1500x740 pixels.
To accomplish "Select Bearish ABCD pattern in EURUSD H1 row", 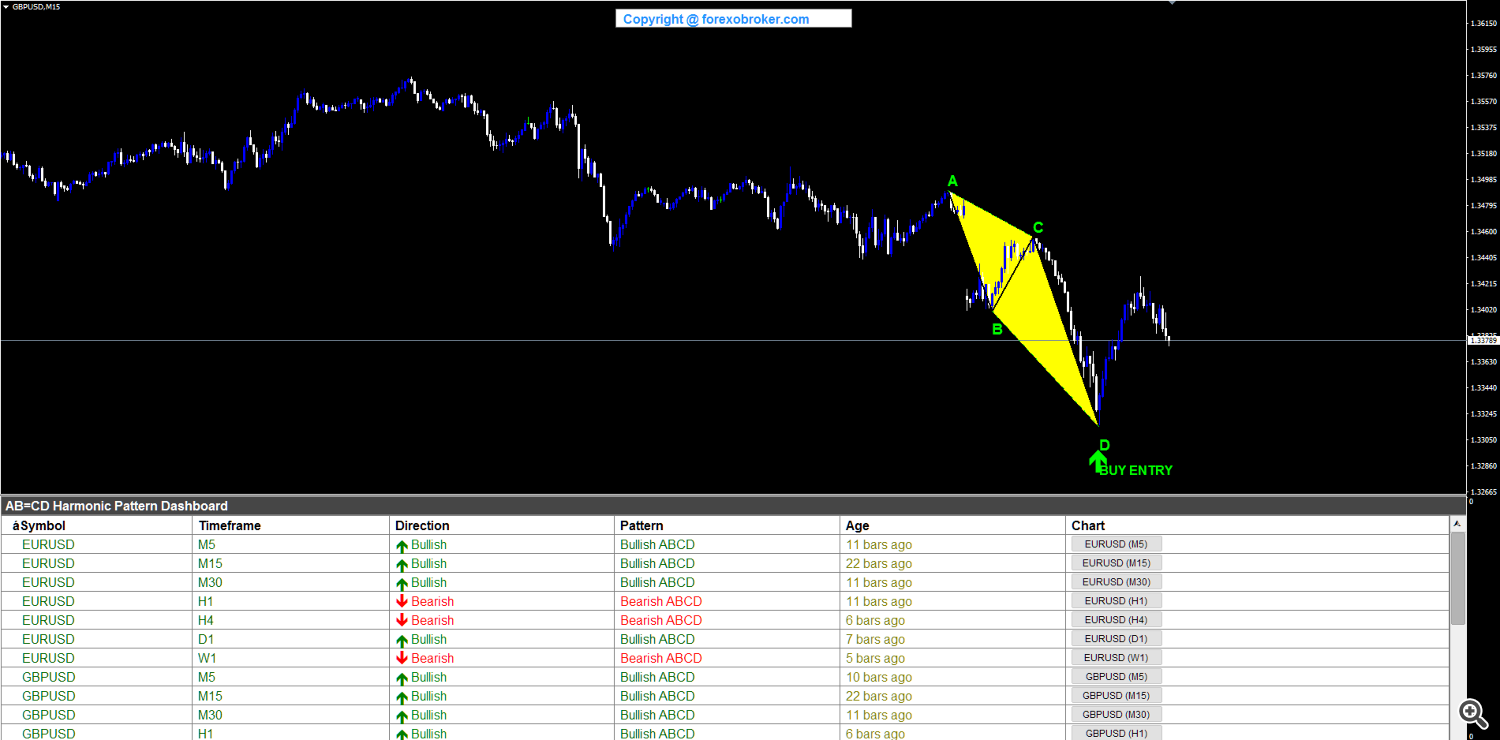I will [x=661, y=602].
